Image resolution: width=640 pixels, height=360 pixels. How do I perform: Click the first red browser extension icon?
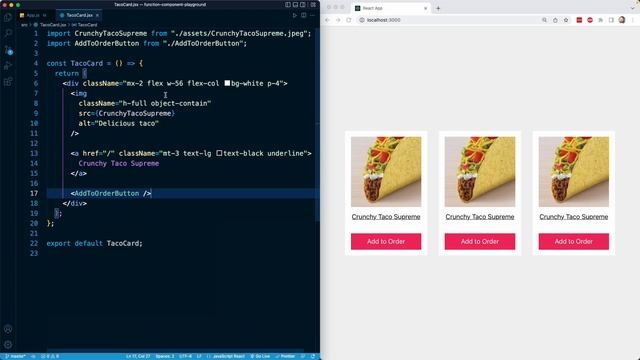point(579,20)
